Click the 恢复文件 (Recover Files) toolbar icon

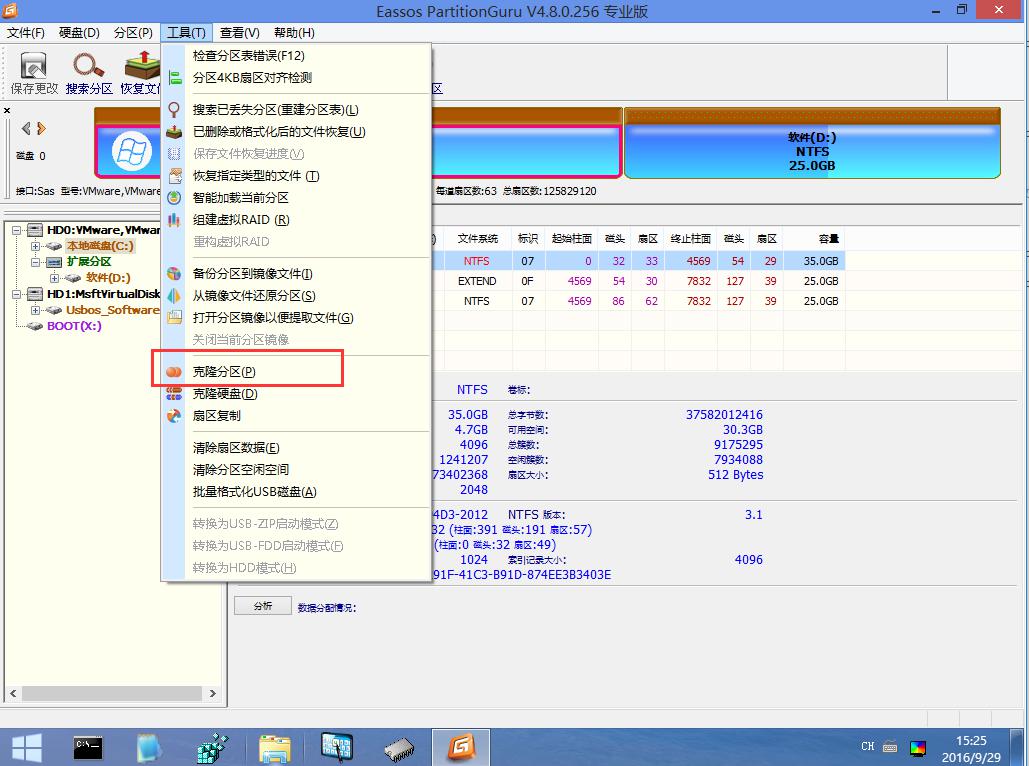(142, 70)
